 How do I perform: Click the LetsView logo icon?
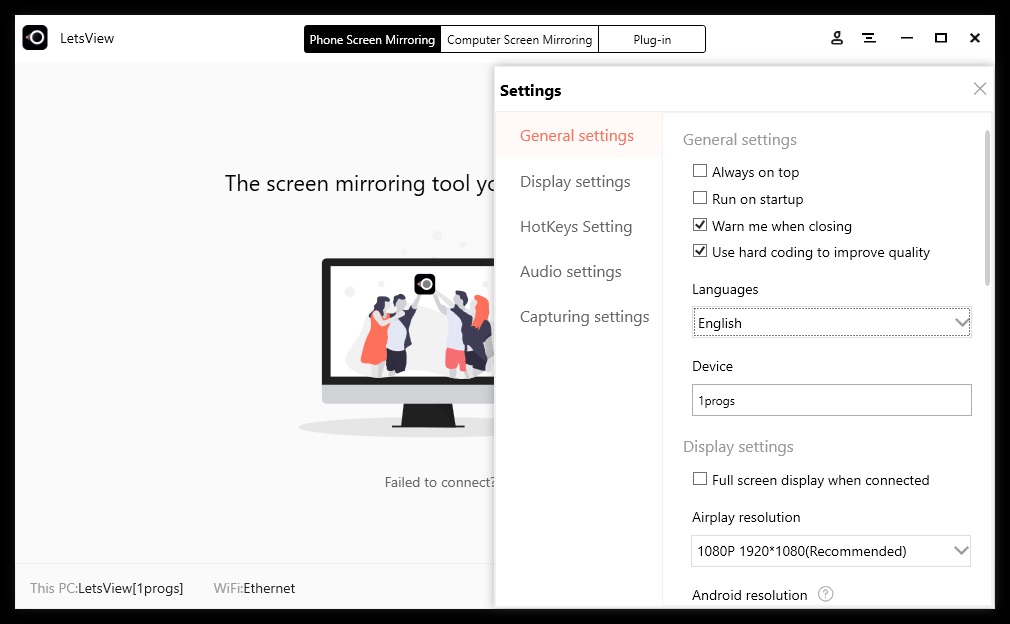point(35,38)
